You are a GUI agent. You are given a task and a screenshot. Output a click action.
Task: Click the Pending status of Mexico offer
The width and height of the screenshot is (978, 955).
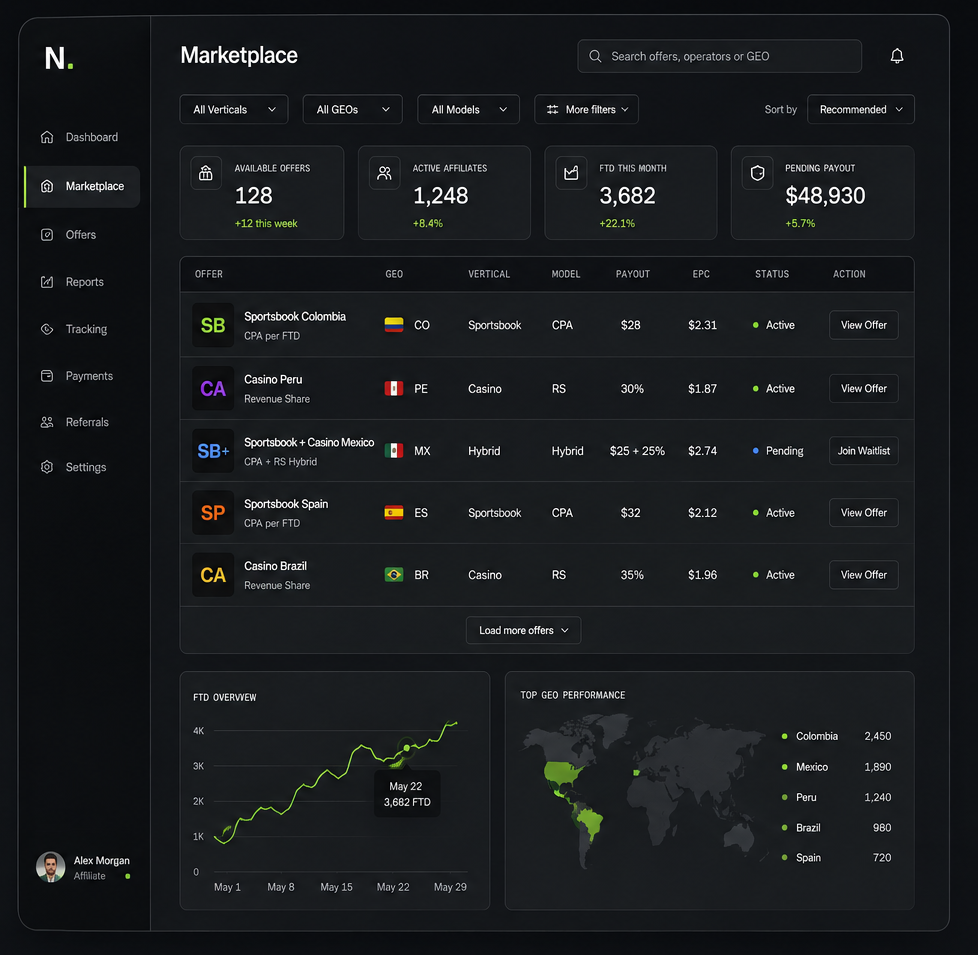pos(778,451)
